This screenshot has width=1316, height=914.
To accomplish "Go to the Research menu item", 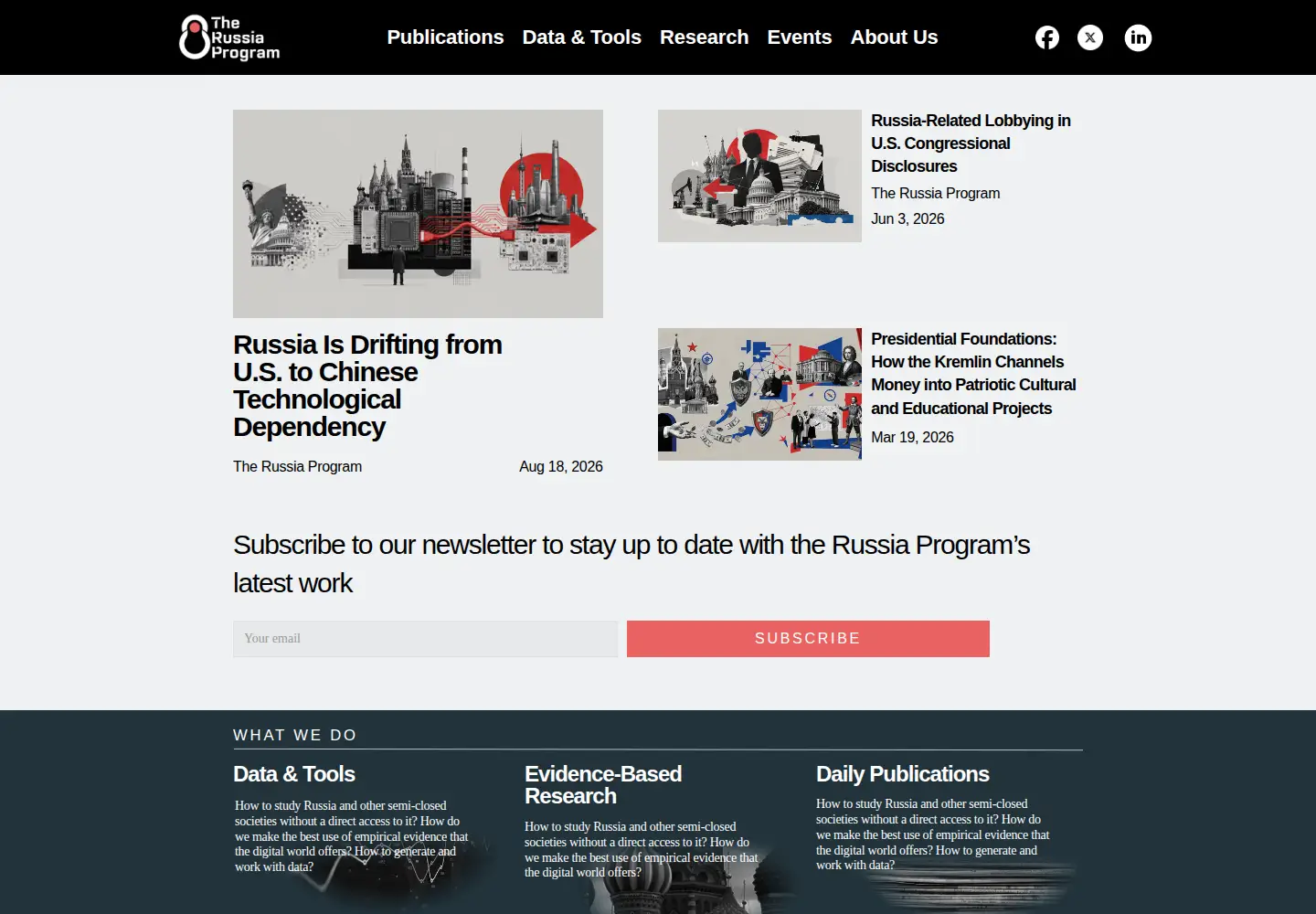I will (x=704, y=37).
